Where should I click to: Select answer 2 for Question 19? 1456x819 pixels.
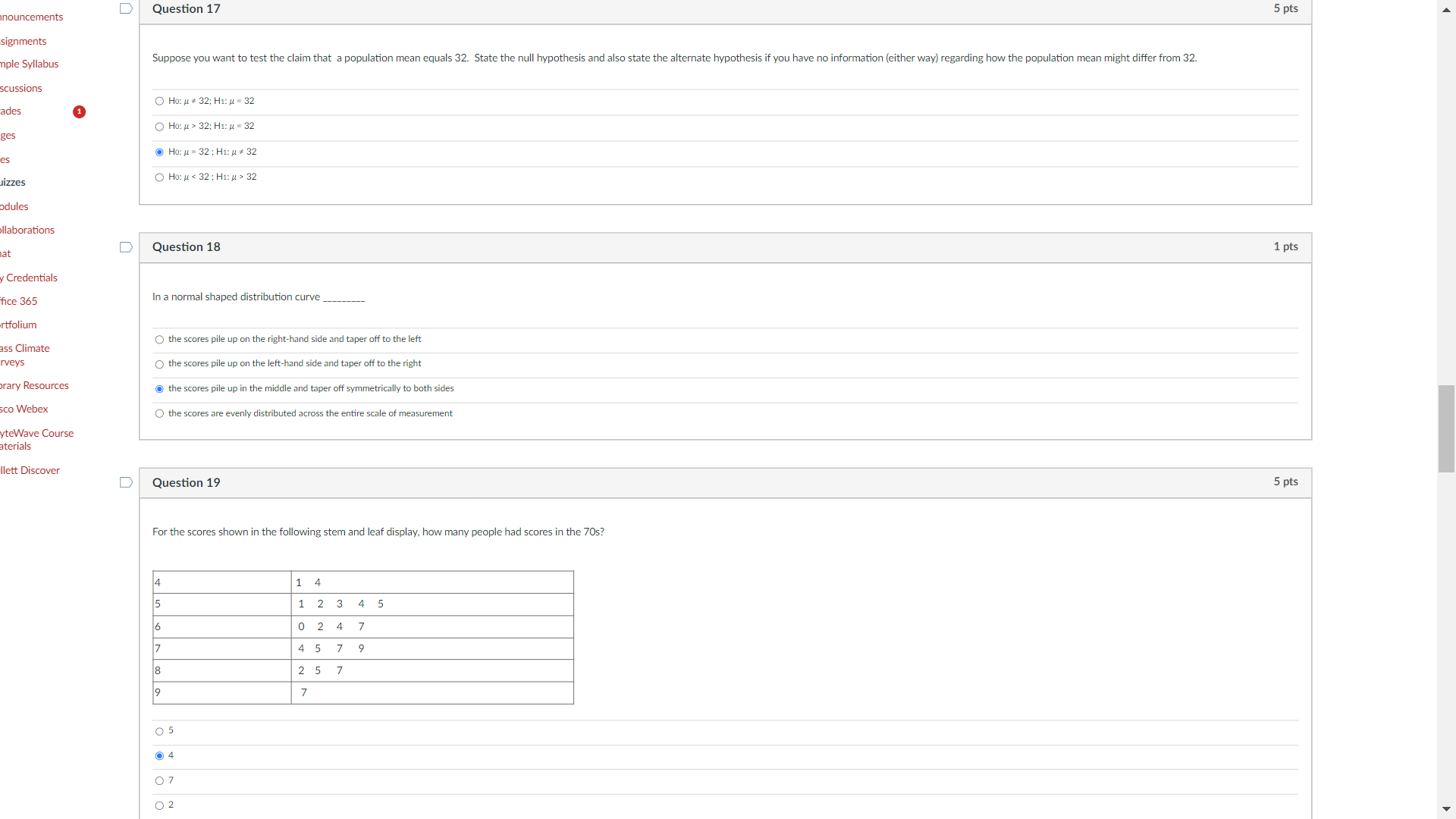click(159, 806)
